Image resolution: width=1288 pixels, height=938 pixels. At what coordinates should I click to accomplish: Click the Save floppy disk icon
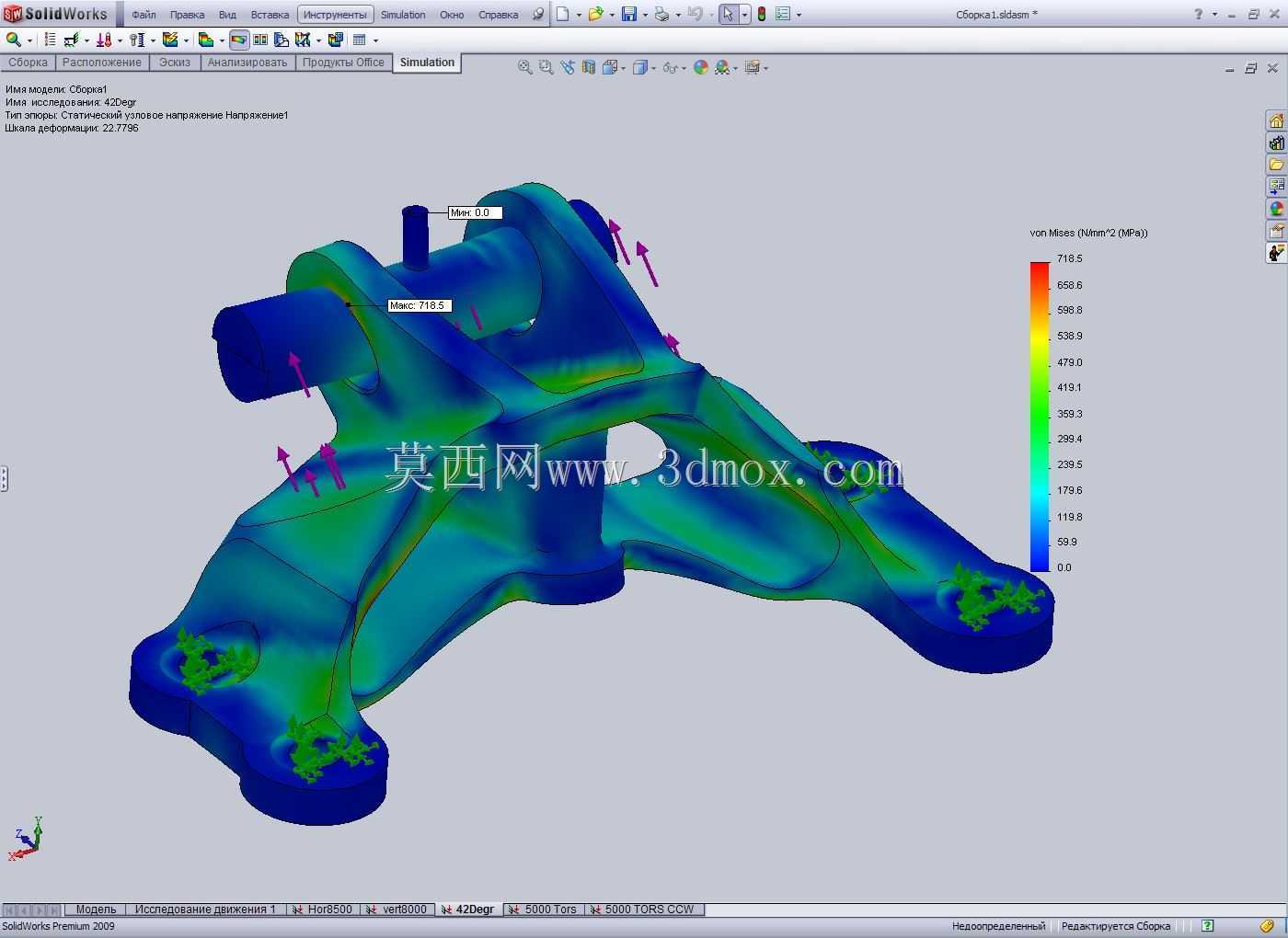click(x=629, y=14)
